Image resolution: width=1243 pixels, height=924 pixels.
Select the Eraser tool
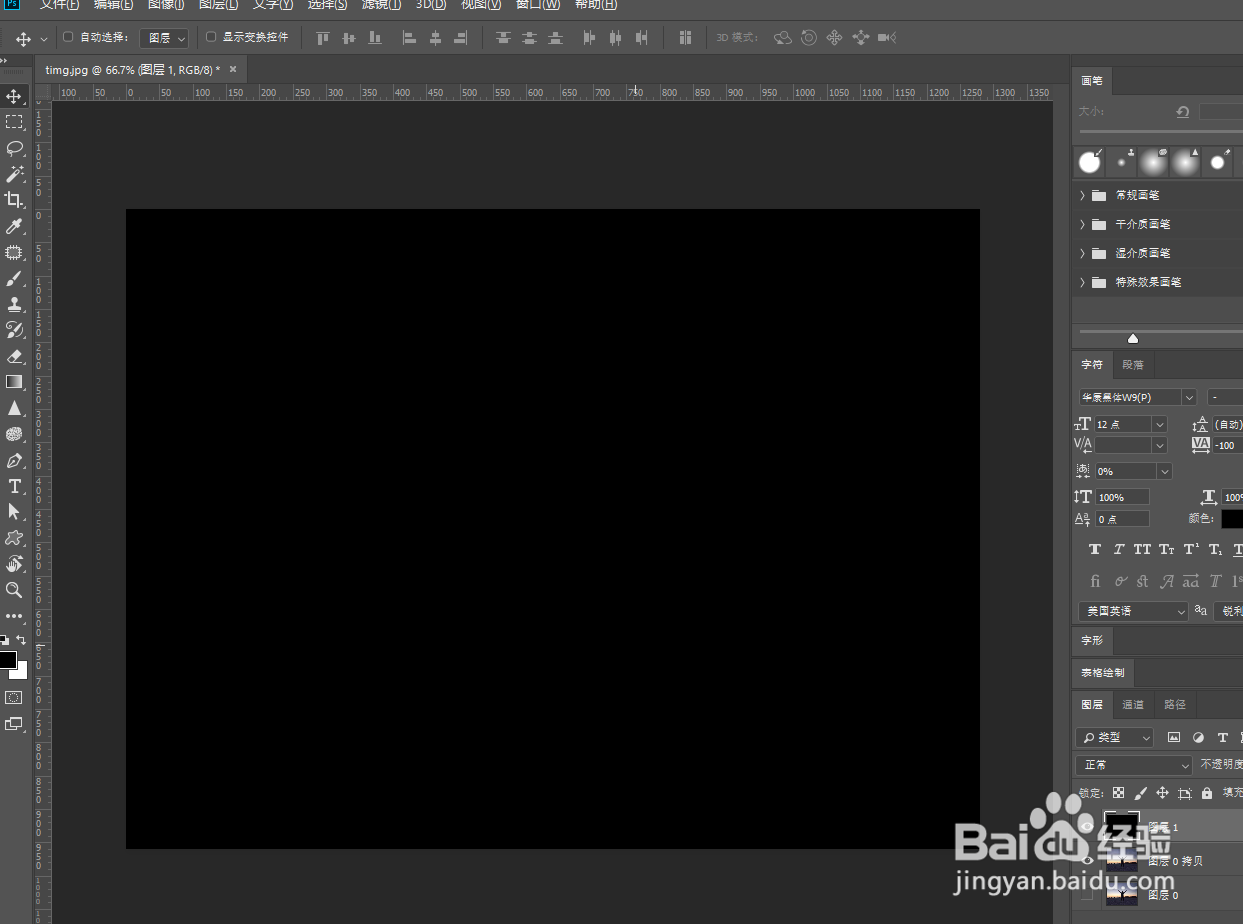14,356
